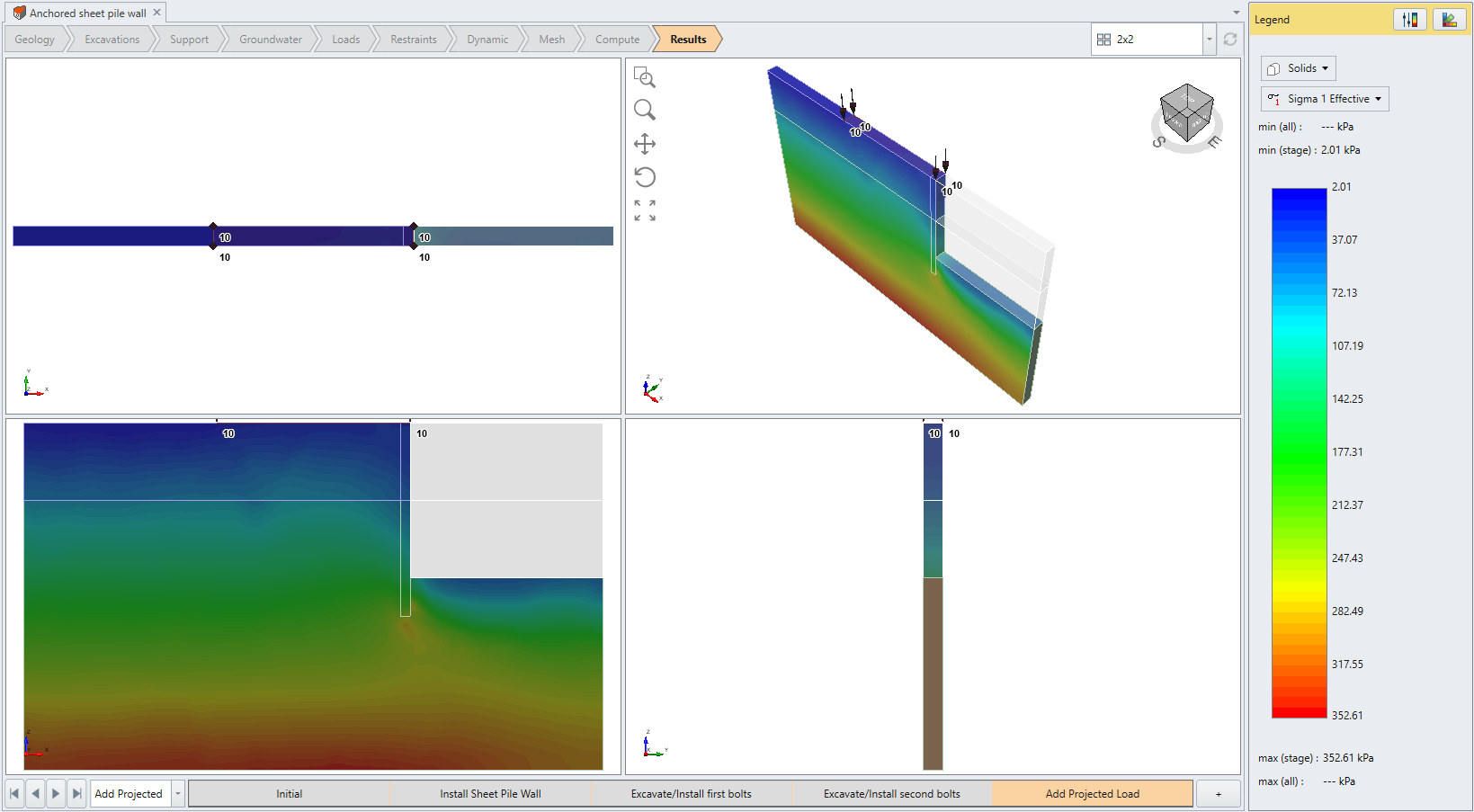Open the Dynamic workflow tab
1474x812 pixels.
487,40
